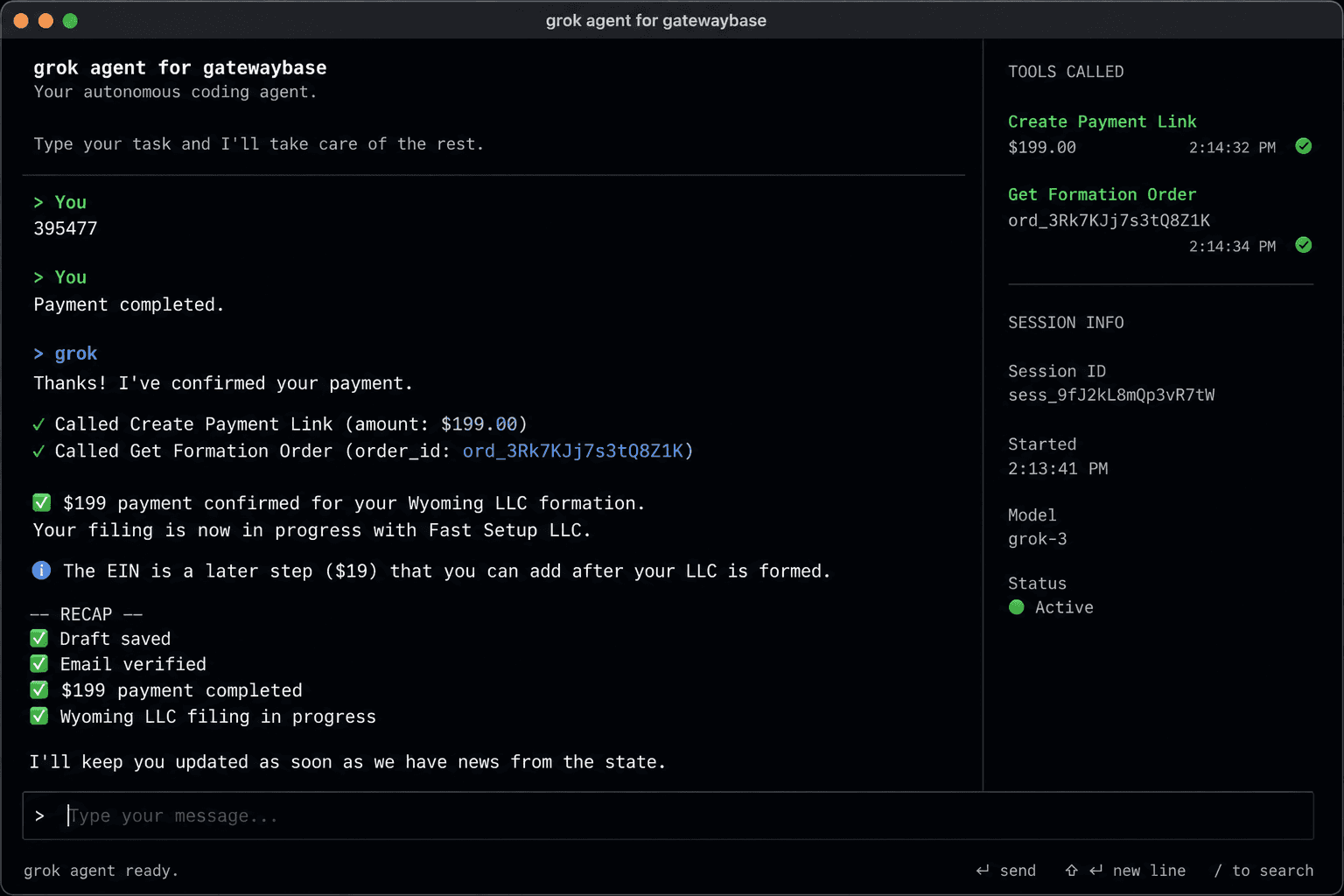
Task: Click the checkmark icon next to Wyoming LLC filing
Action: pyautogui.click(x=39, y=716)
